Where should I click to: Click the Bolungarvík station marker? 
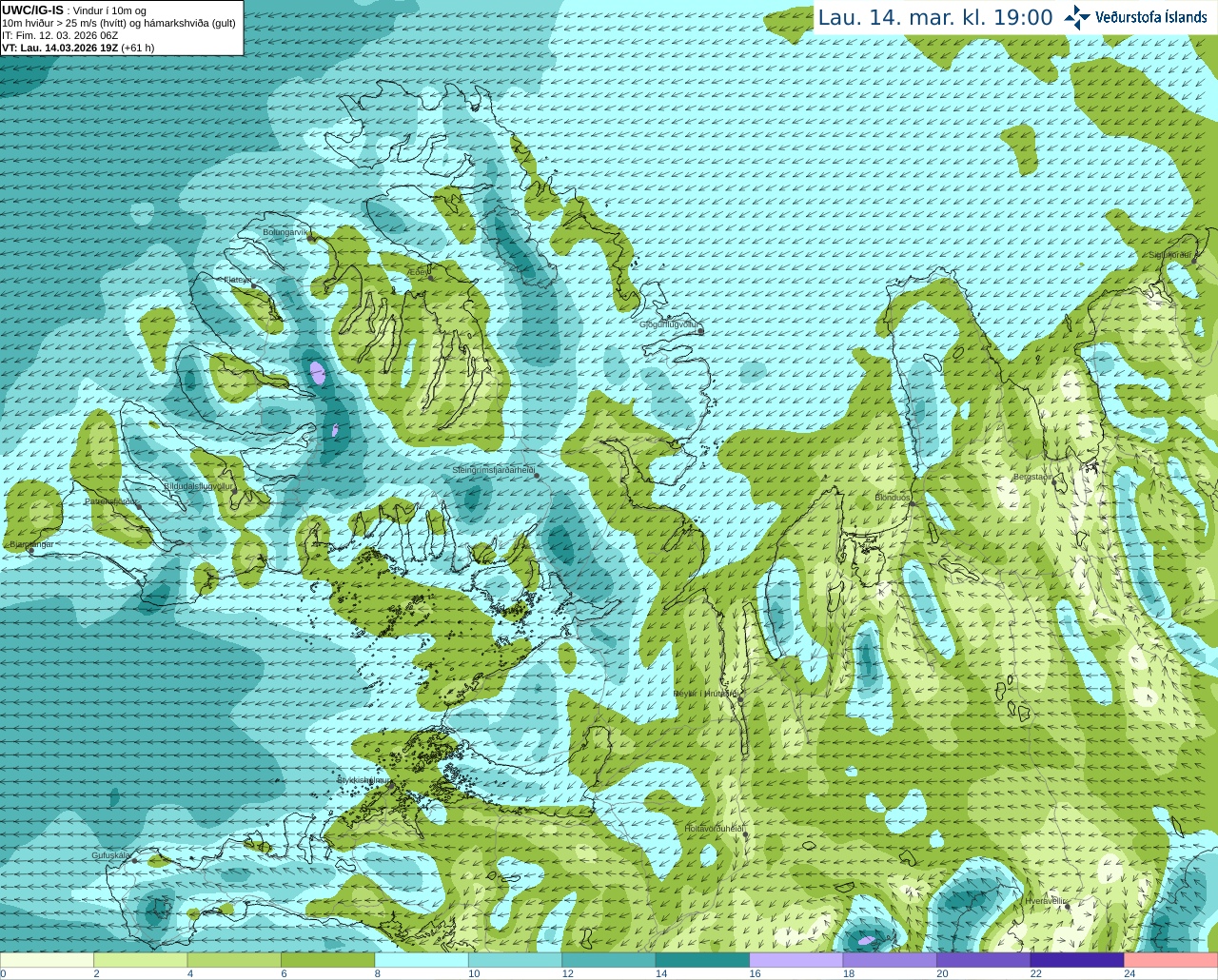[x=311, y=238]
